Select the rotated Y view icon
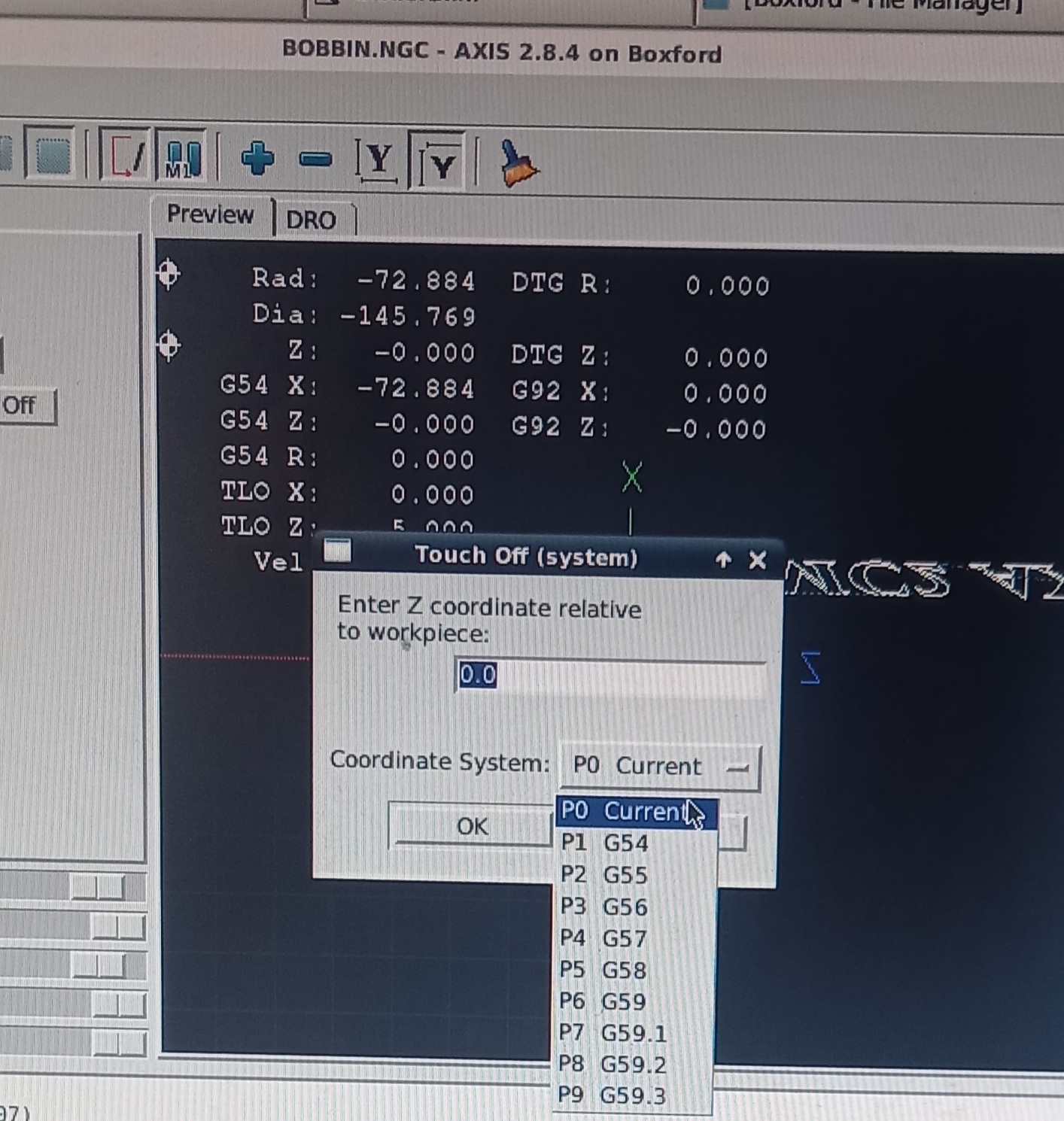Screen dimensions: 1064x1121 (x=439, y=162)
